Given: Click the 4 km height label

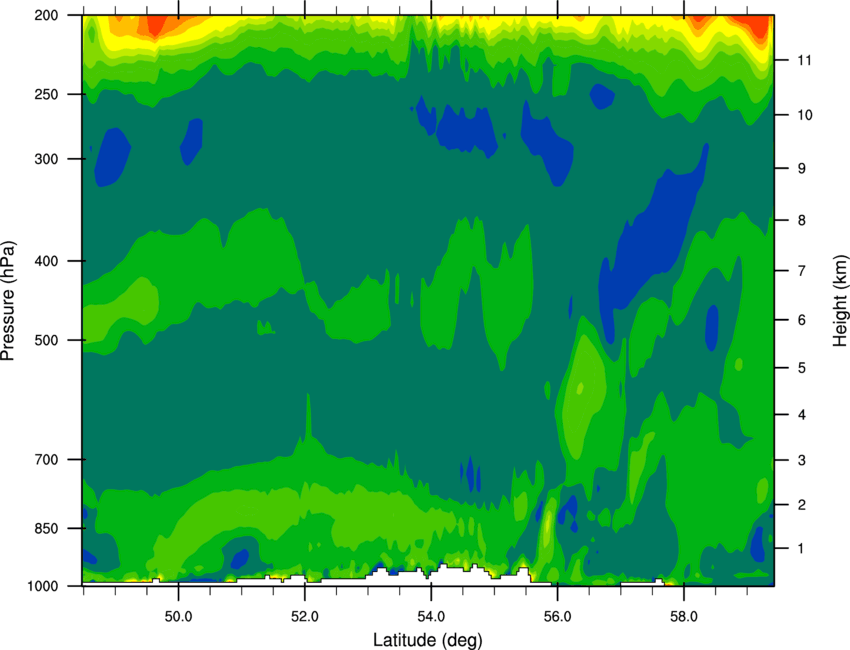Looking at the screenshot, I should pyautogui.click(x=802, y=415).
